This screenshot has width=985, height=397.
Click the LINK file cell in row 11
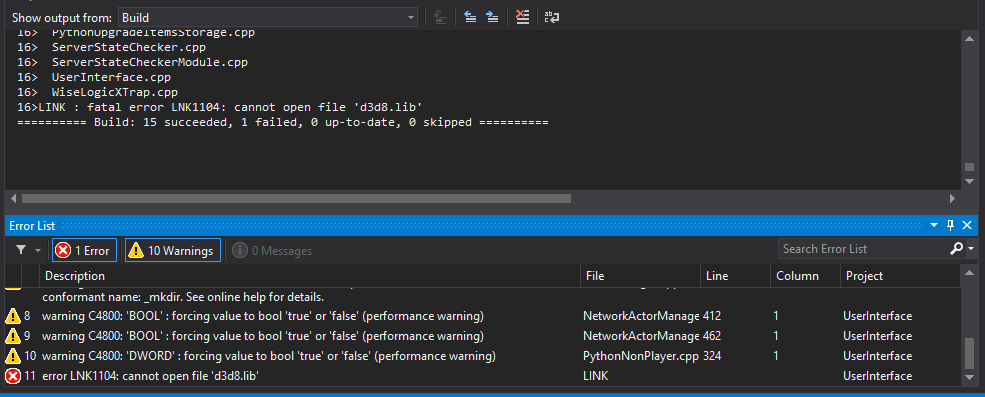596,376
